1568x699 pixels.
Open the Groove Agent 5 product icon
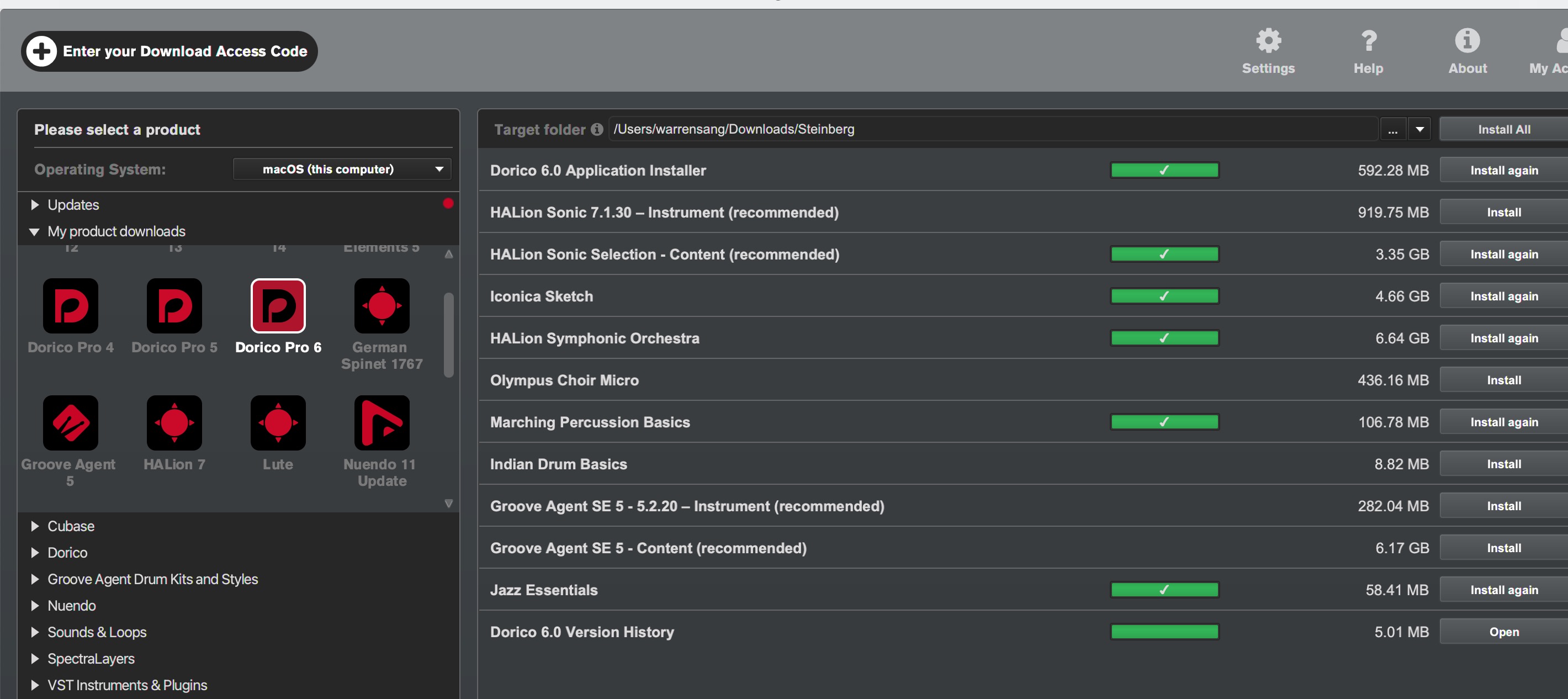[71, 422]
